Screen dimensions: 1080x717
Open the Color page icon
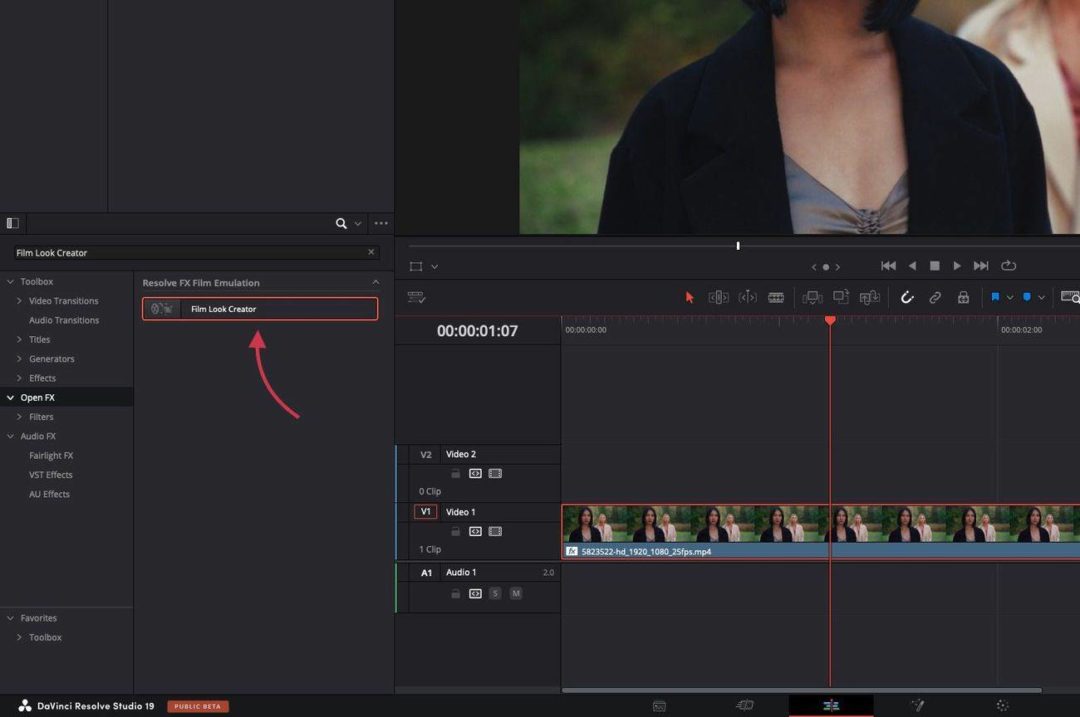[x=1002, y=705]
